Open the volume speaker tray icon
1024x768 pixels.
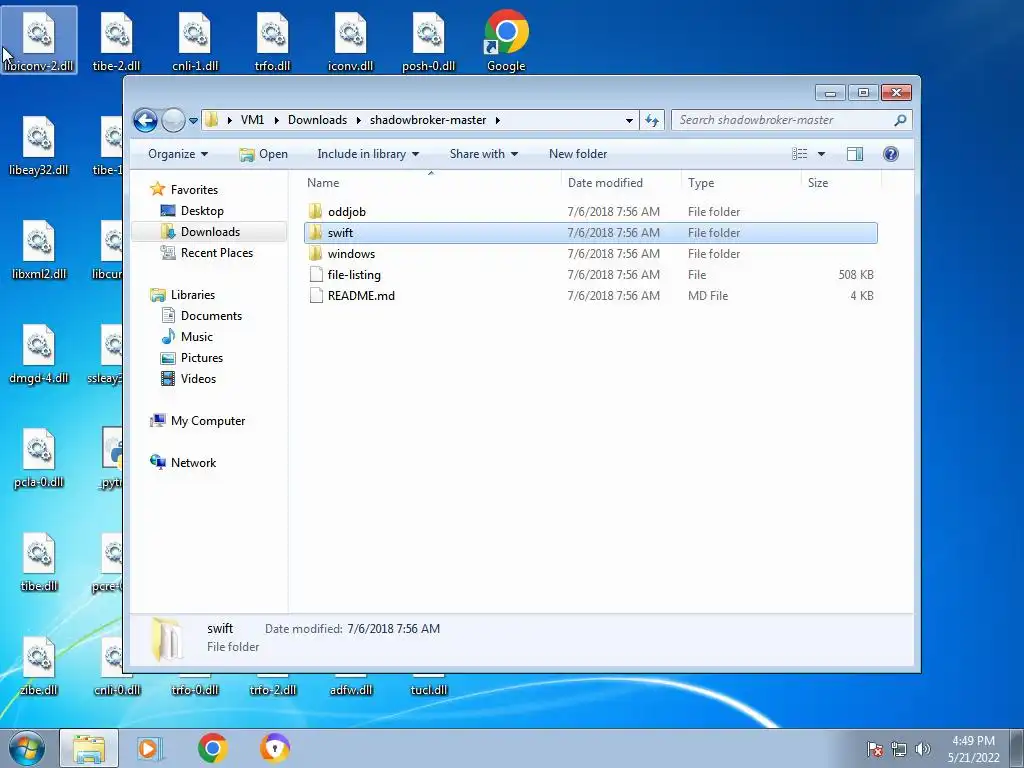tap(922, 749)
